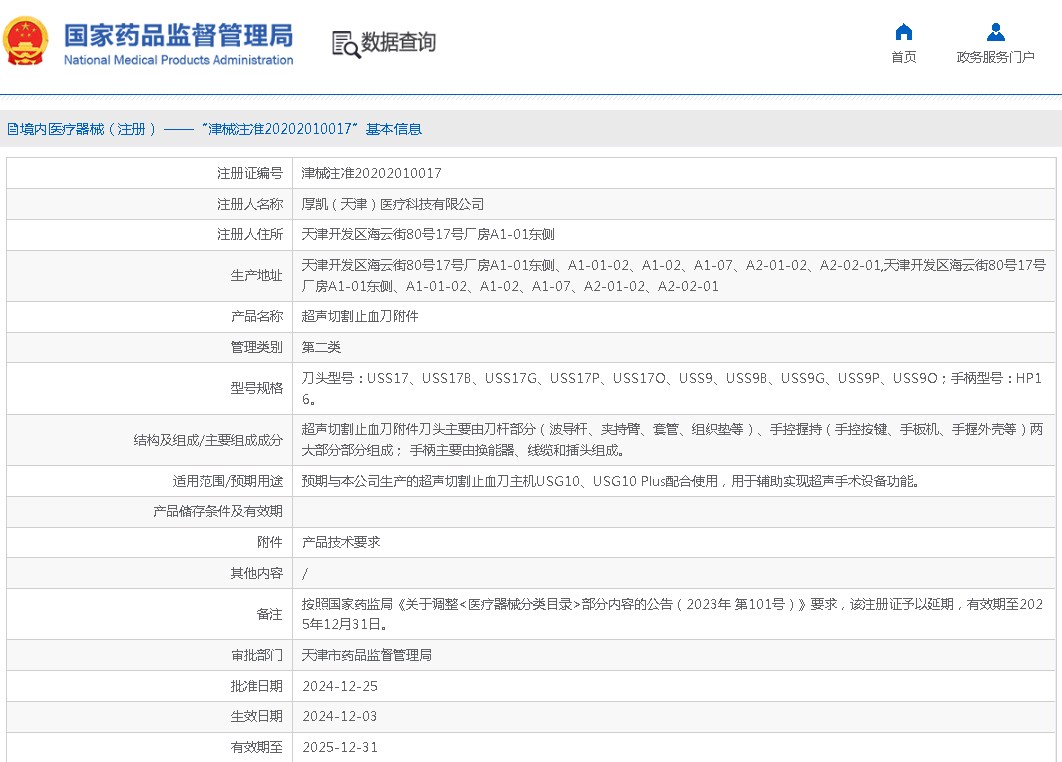Click the 政务服务门户 user icon
This screenshot has height=762, width=1062.
tap(996, 32)
